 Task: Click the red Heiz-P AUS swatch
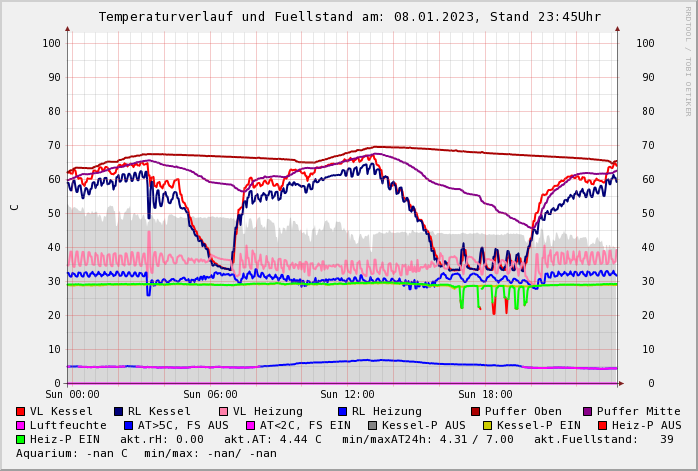pyautogui.click(x=602, y=425)
